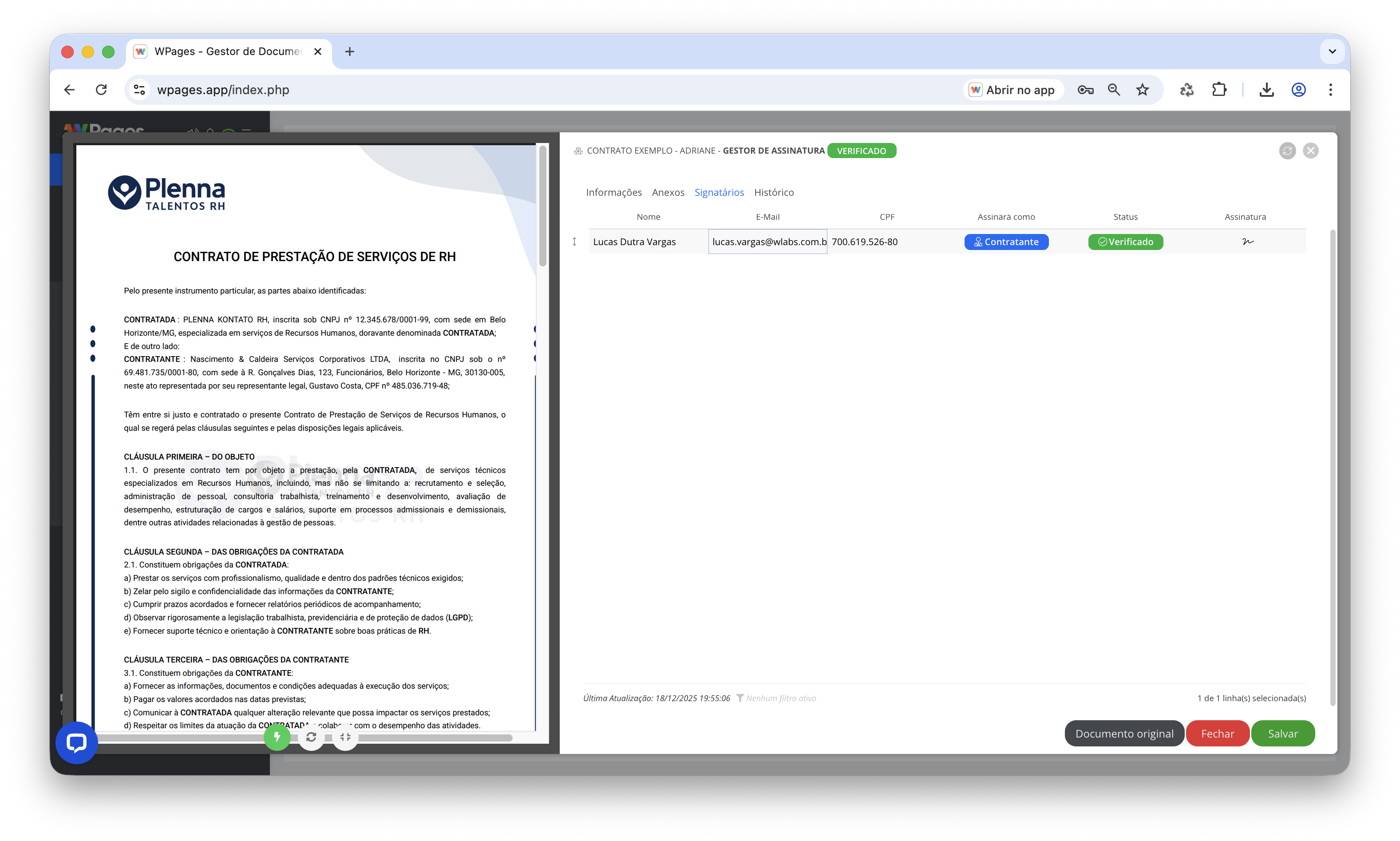Click the green lightning bolt button
The width and height of the screenshot is (1400, 841).
click(x=277, y=737)
